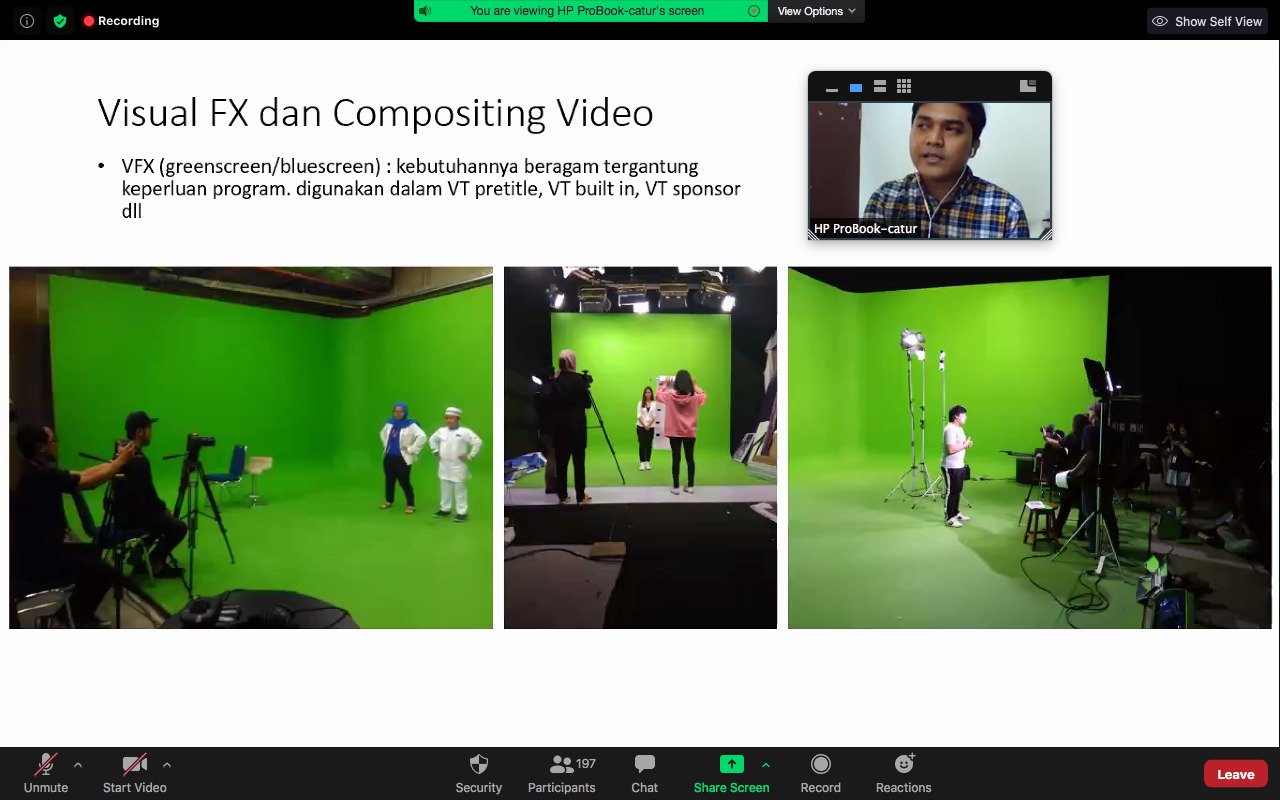Swap shared screen with video using corner icon
The image size is (1280, 800).
pos(1028,87)
